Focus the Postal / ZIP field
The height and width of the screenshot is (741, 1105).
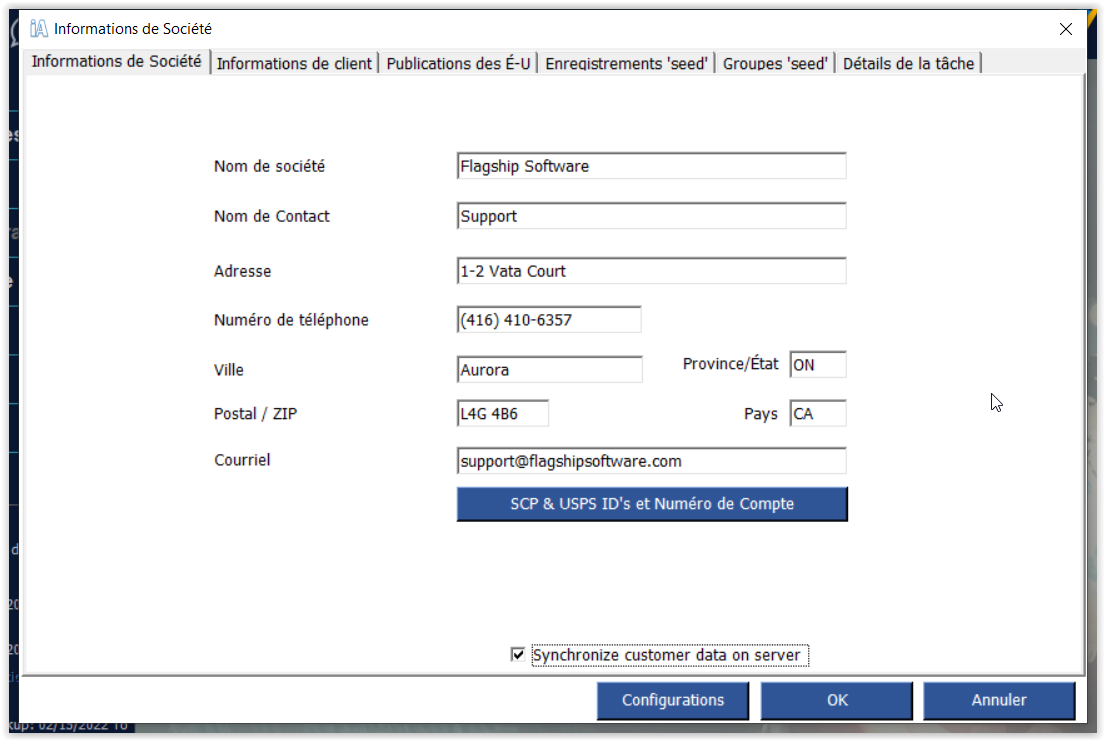point(502,413)
